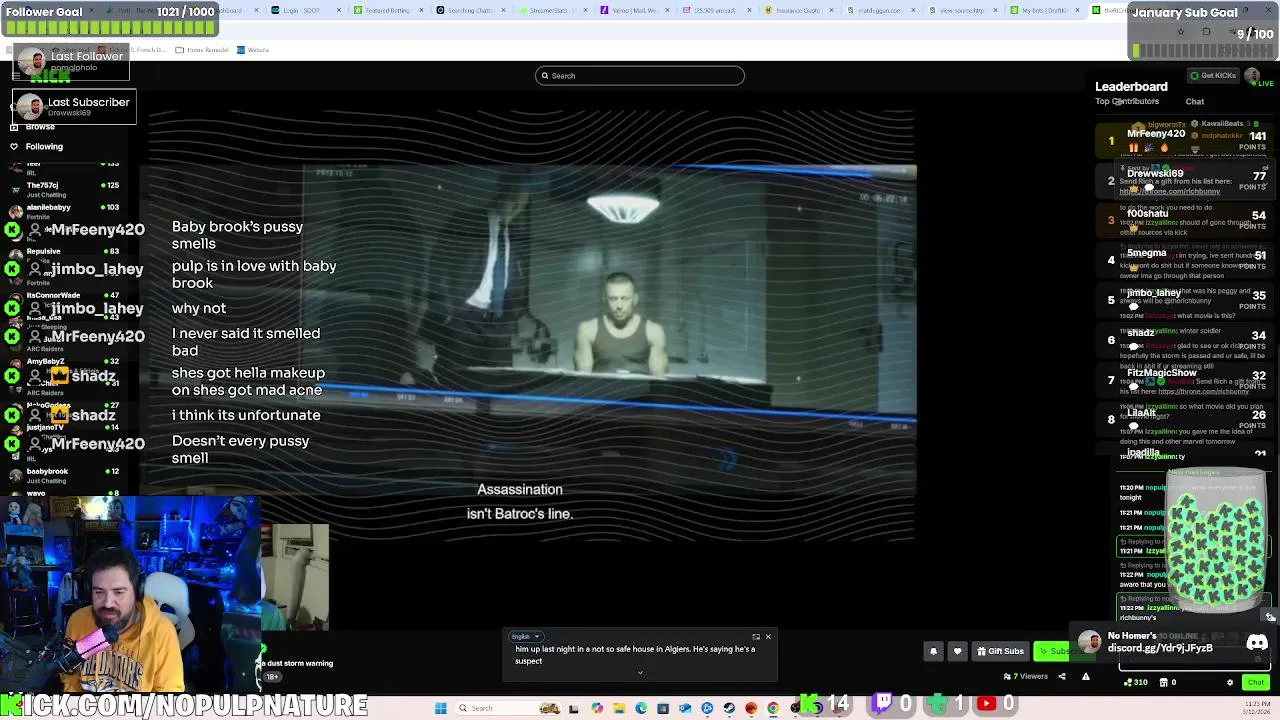The width and height of the screenshot is (1280, 720).
Task: Open chat settings gear
Action: (1230, 682)
